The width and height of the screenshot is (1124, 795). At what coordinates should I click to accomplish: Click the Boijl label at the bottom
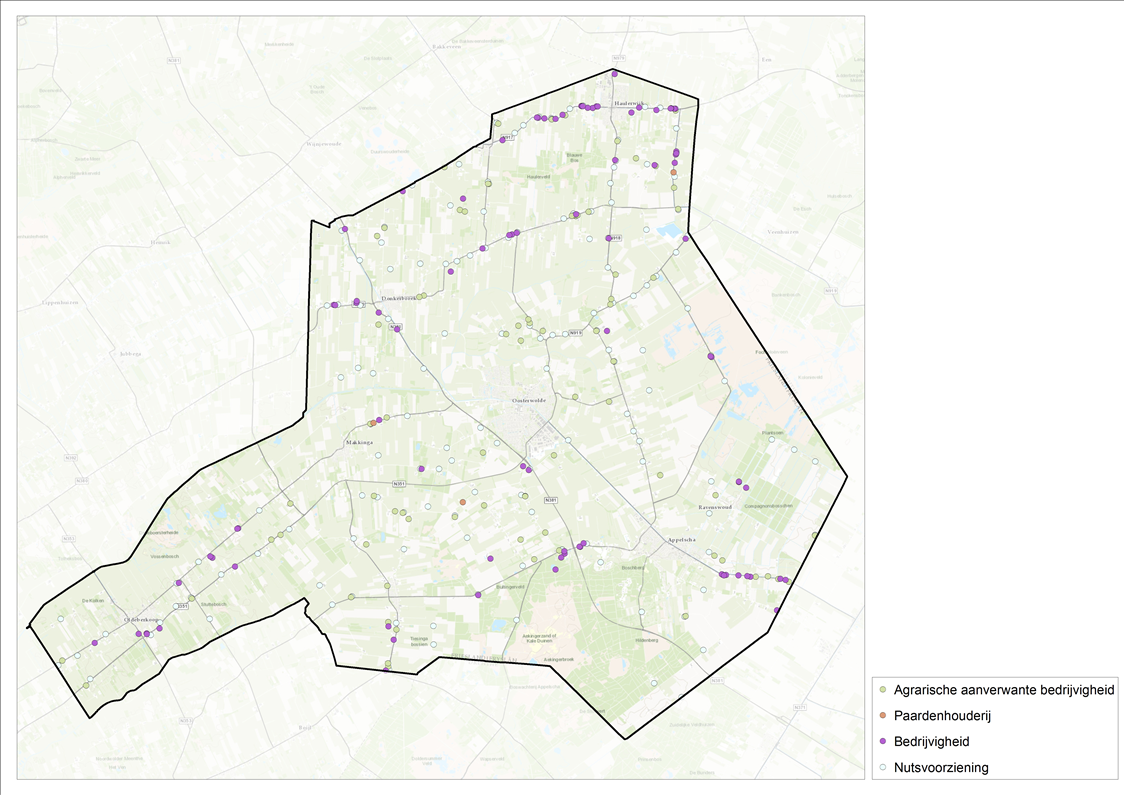[305, 727]
